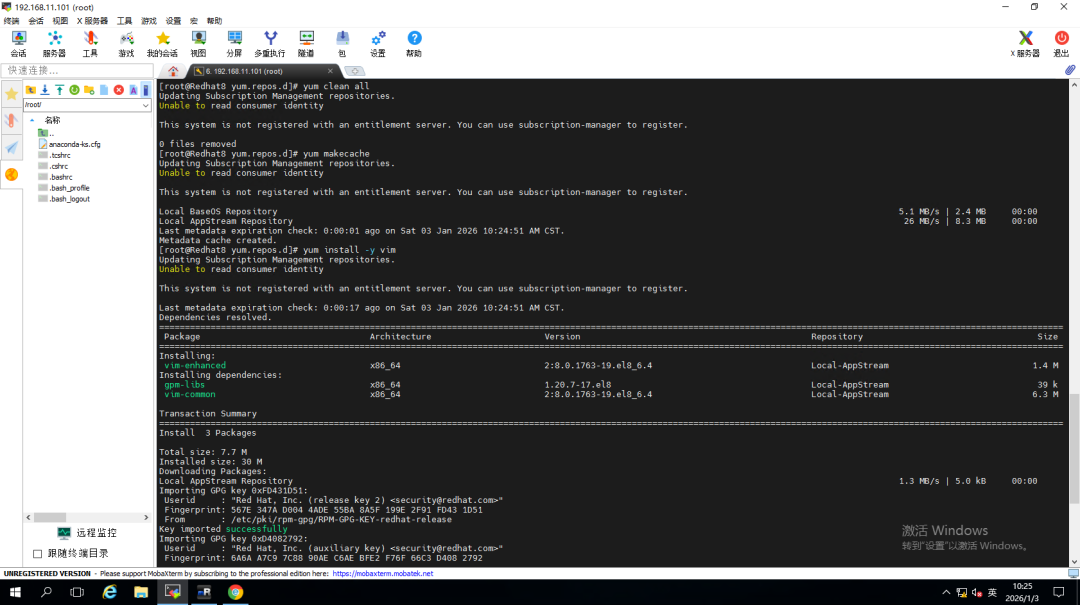
Task: Open the 会话 (Session) toolbar button
Action: 19,43
